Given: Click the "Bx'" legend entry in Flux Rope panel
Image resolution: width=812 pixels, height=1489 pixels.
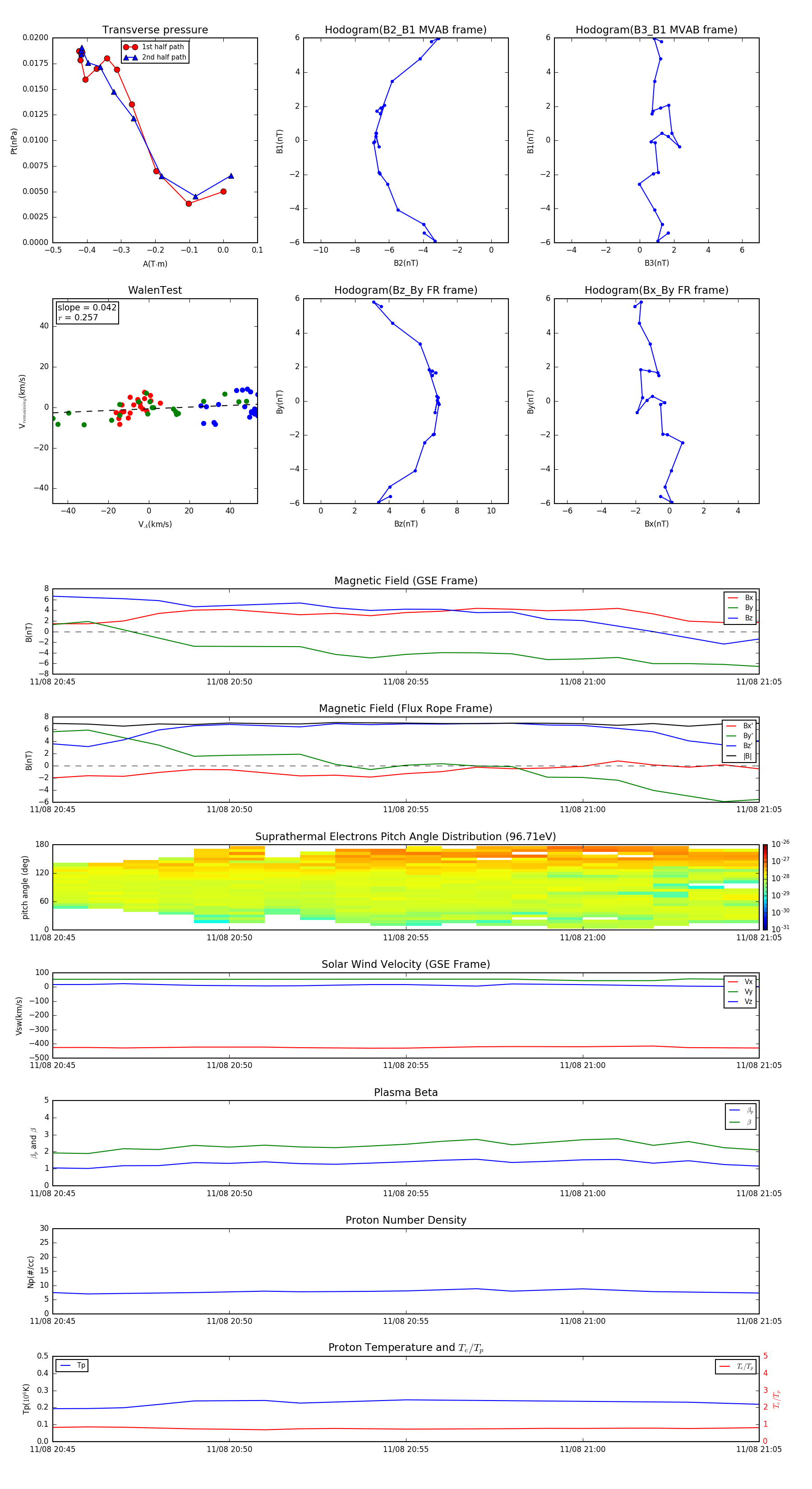Looking at the screenshot, I should (x=740, y=726).
